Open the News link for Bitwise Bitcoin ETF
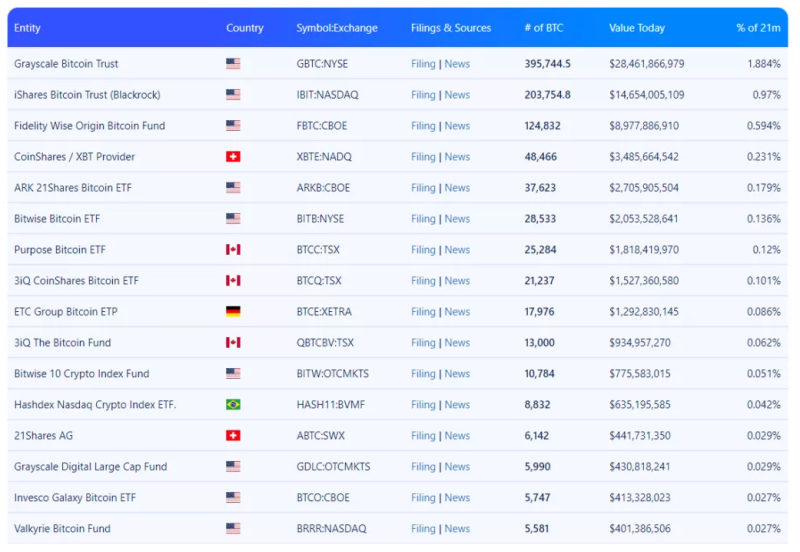 pos(457,219)
